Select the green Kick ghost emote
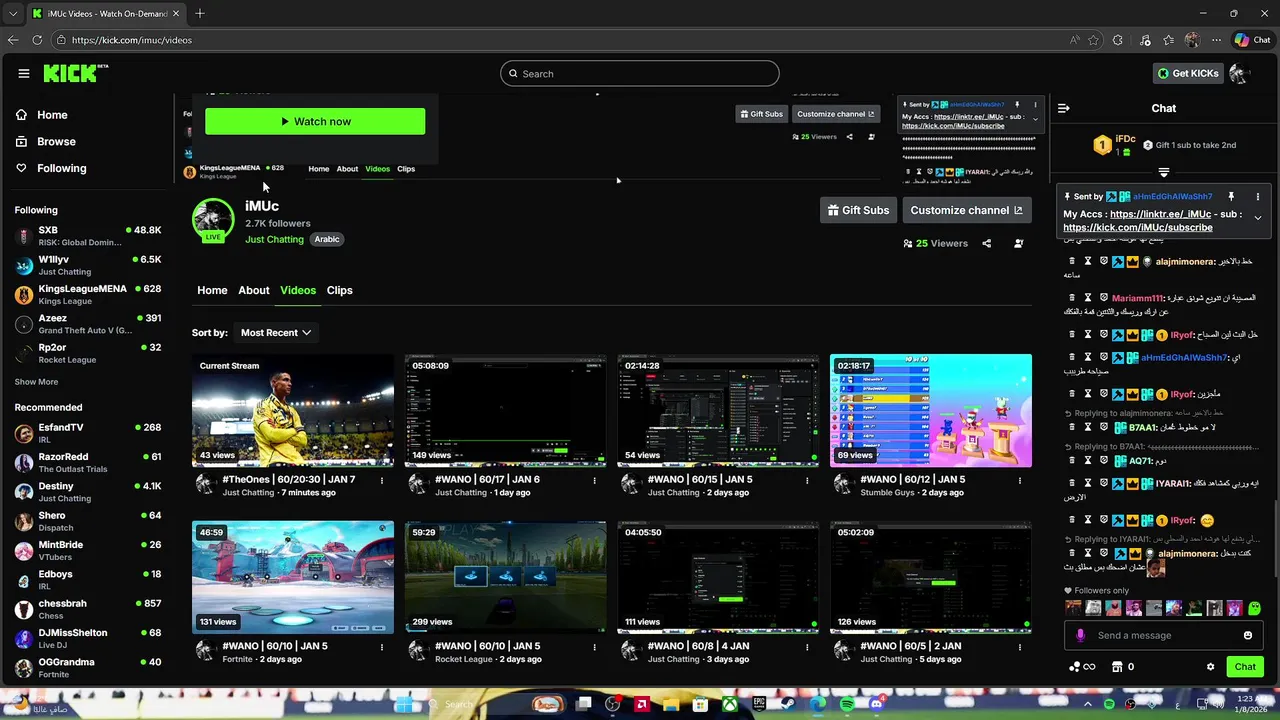This screenshot has width=1280, height=720. 1254,608
